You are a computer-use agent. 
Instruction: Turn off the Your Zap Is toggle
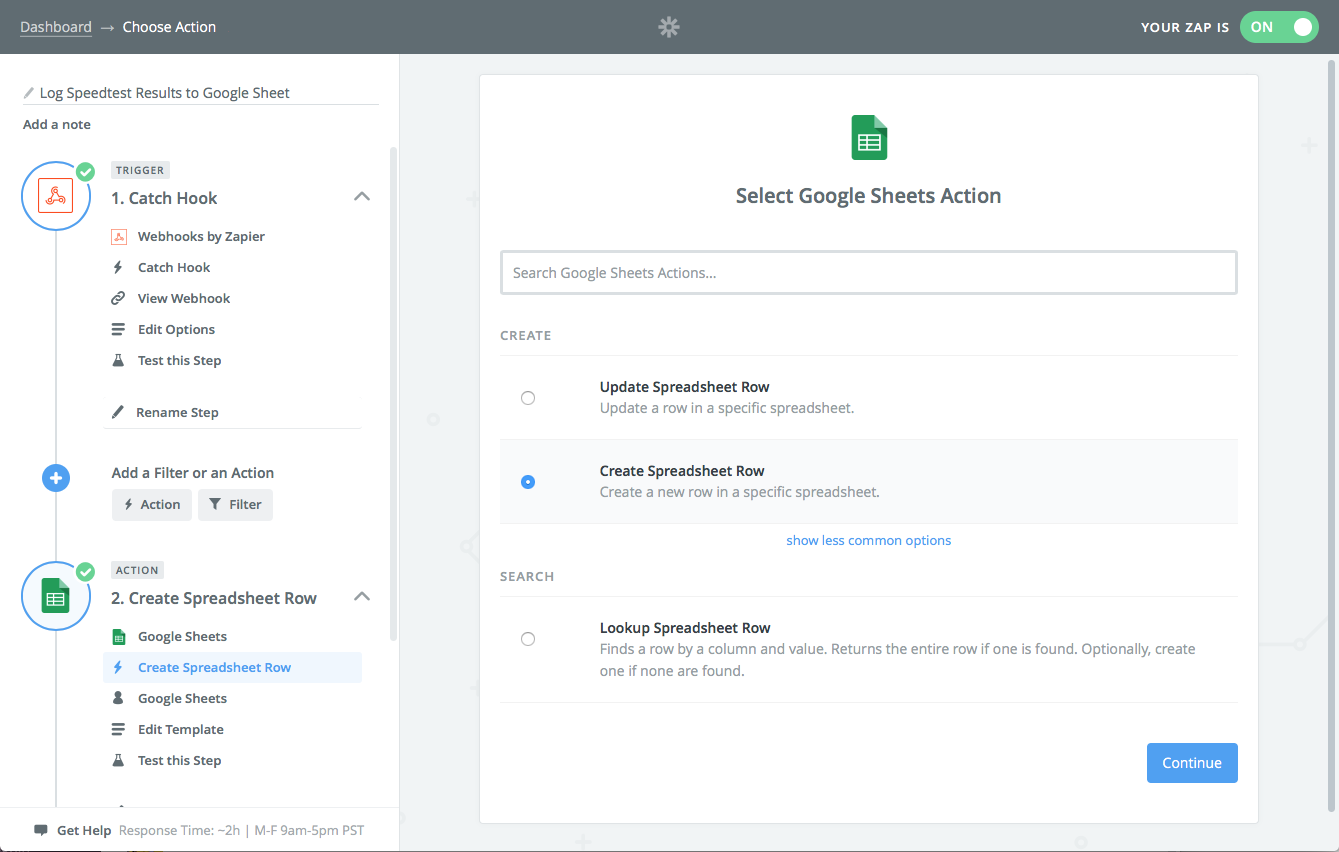[x=1279, y=27]
